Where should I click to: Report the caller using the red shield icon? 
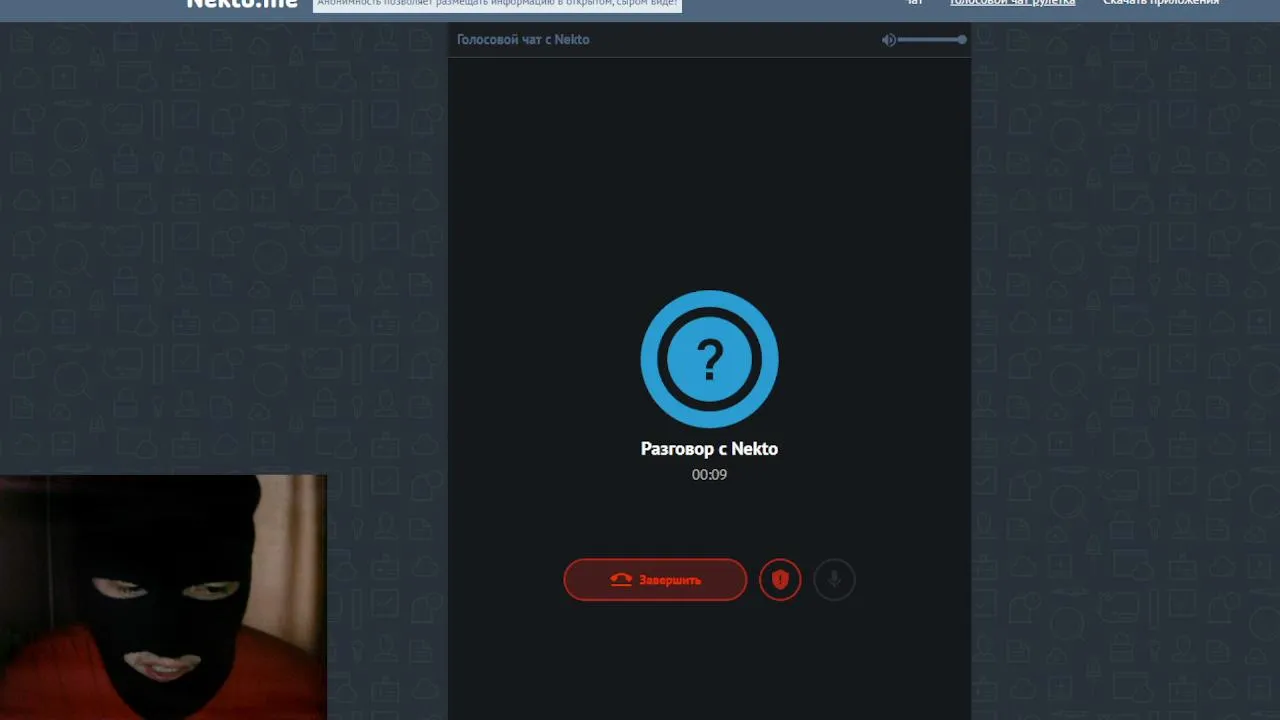click(x=780, y=580)
